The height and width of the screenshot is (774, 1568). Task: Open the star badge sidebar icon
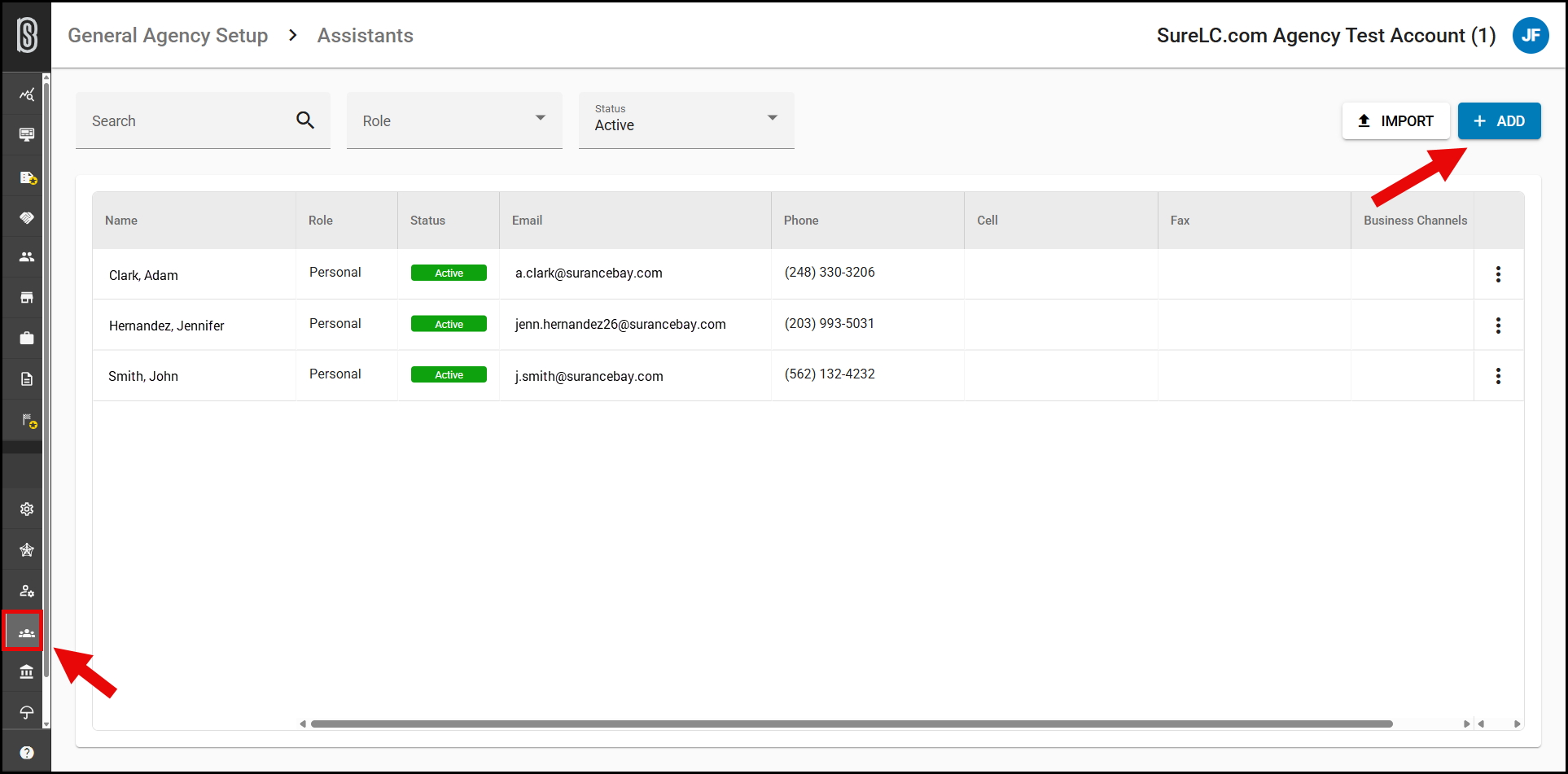(27, 550)
